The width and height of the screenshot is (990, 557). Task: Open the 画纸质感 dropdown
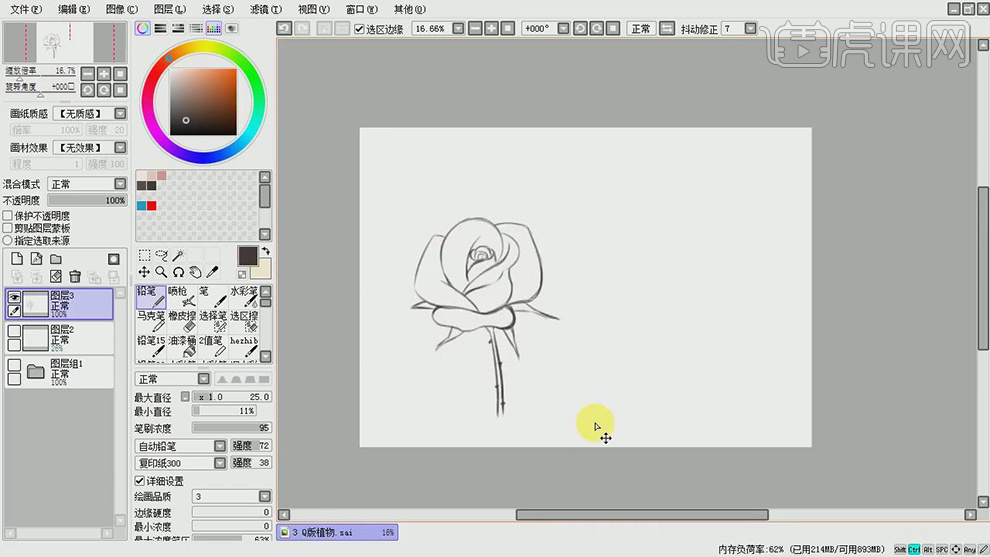120,114
